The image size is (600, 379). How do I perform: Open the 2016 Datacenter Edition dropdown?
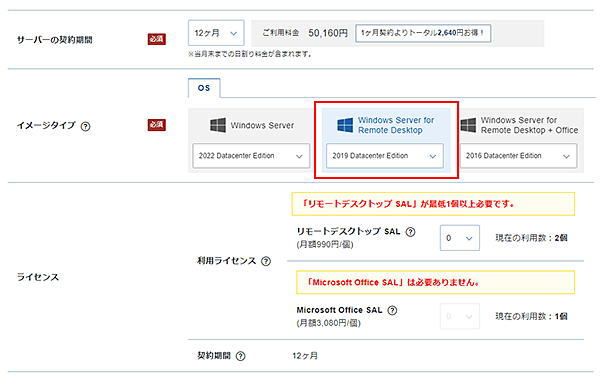[518, 156]
